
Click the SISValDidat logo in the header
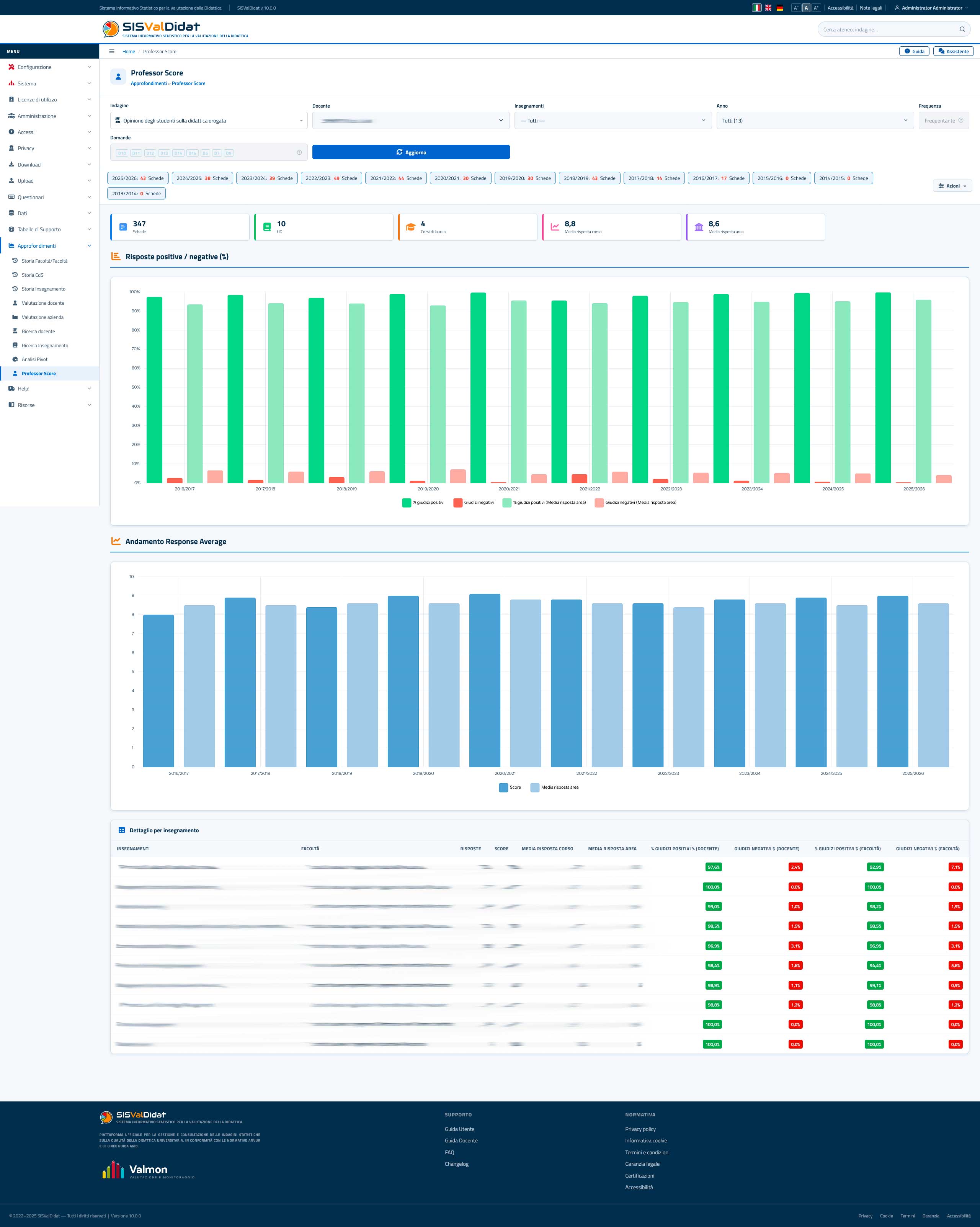click(x=175, y=29)
